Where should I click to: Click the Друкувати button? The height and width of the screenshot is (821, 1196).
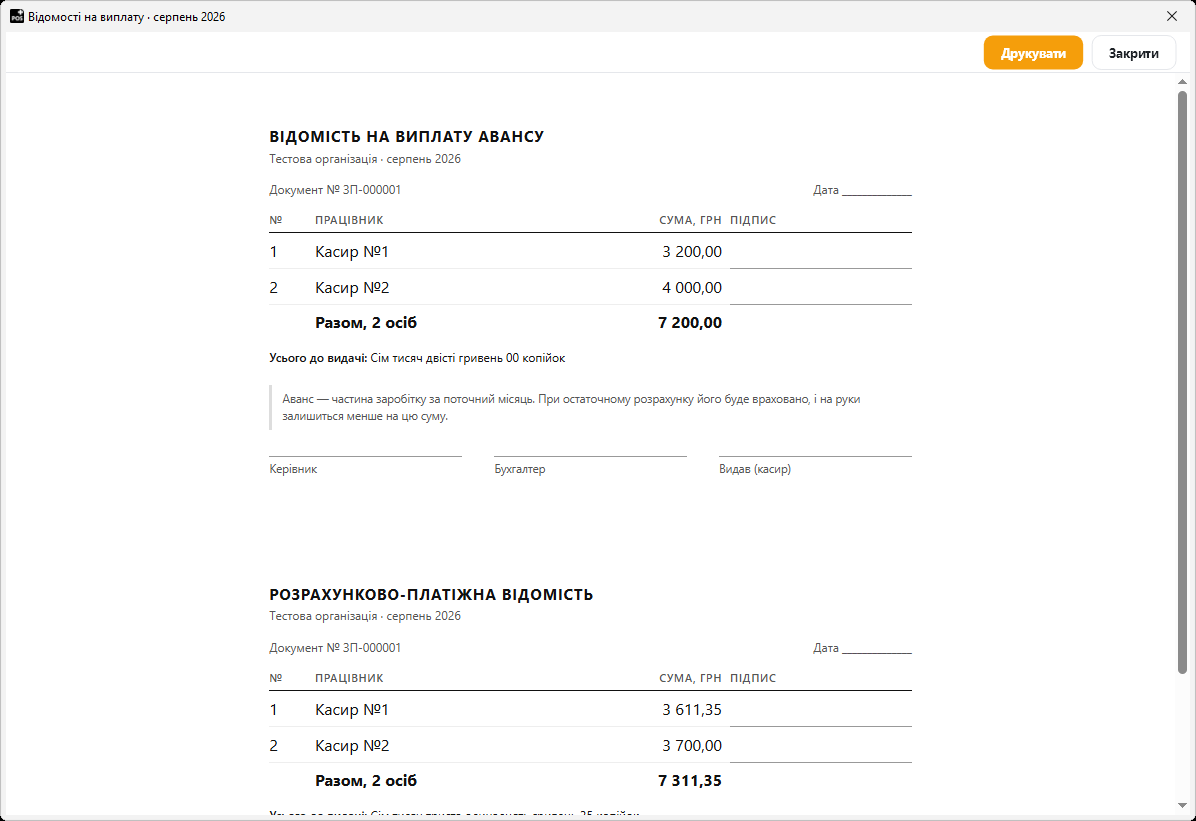click(1033, 53)
